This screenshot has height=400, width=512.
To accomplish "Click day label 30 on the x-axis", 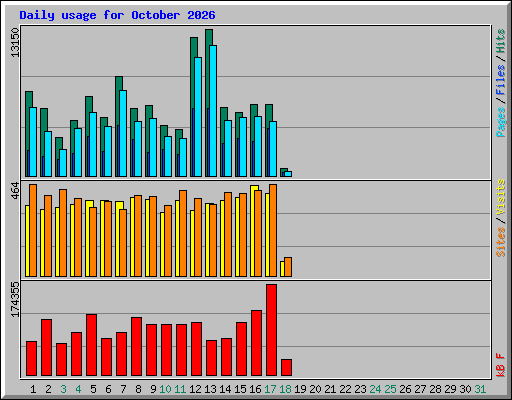I will click(x=465, y=389).
